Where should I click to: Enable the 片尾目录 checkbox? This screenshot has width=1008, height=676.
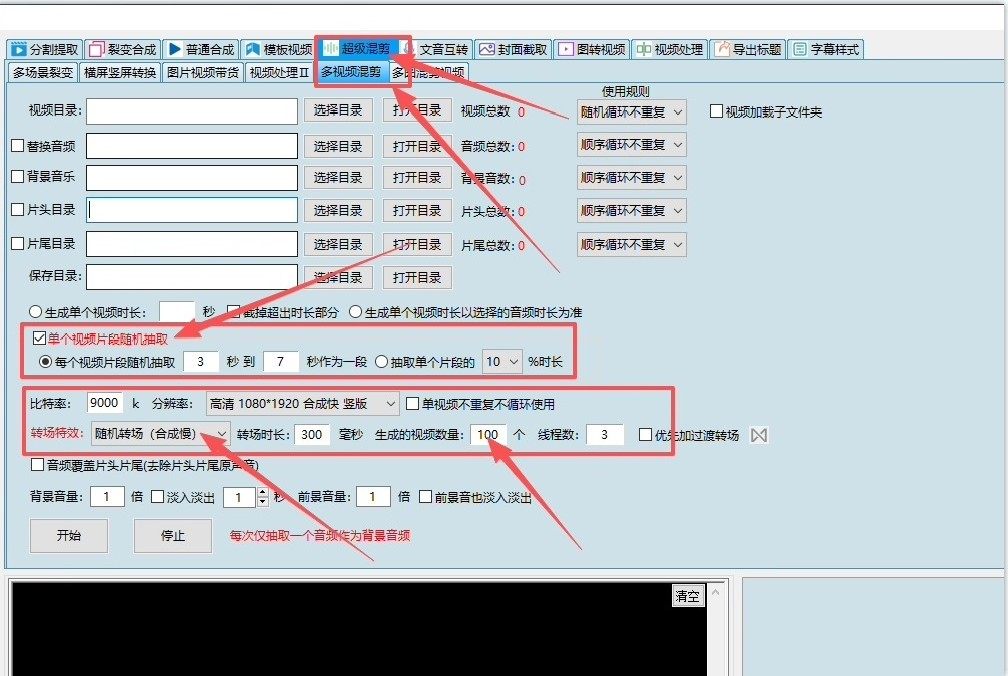[x=18, y=244]
